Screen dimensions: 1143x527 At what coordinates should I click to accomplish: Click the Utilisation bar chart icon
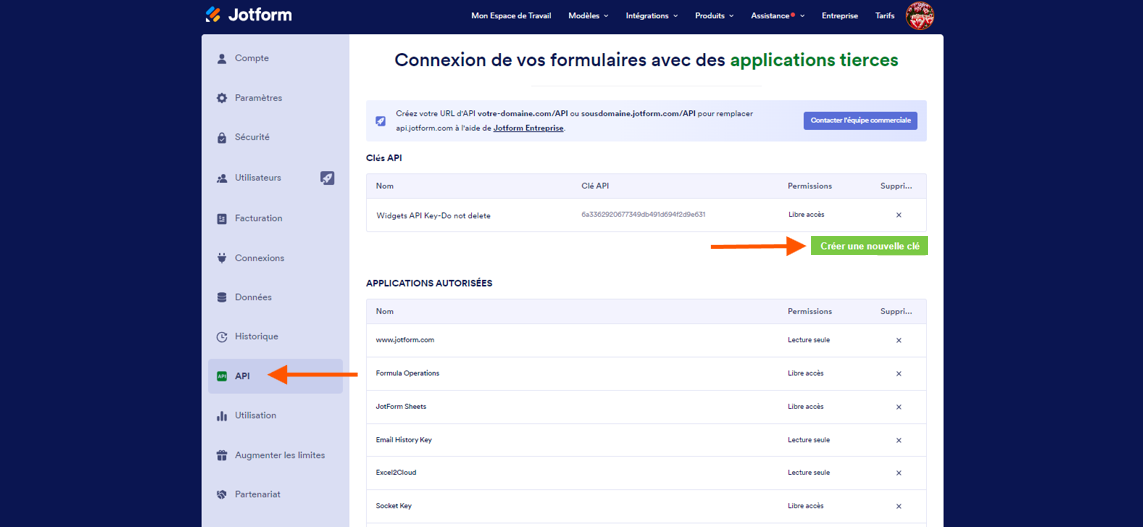(x=222, y=415)
